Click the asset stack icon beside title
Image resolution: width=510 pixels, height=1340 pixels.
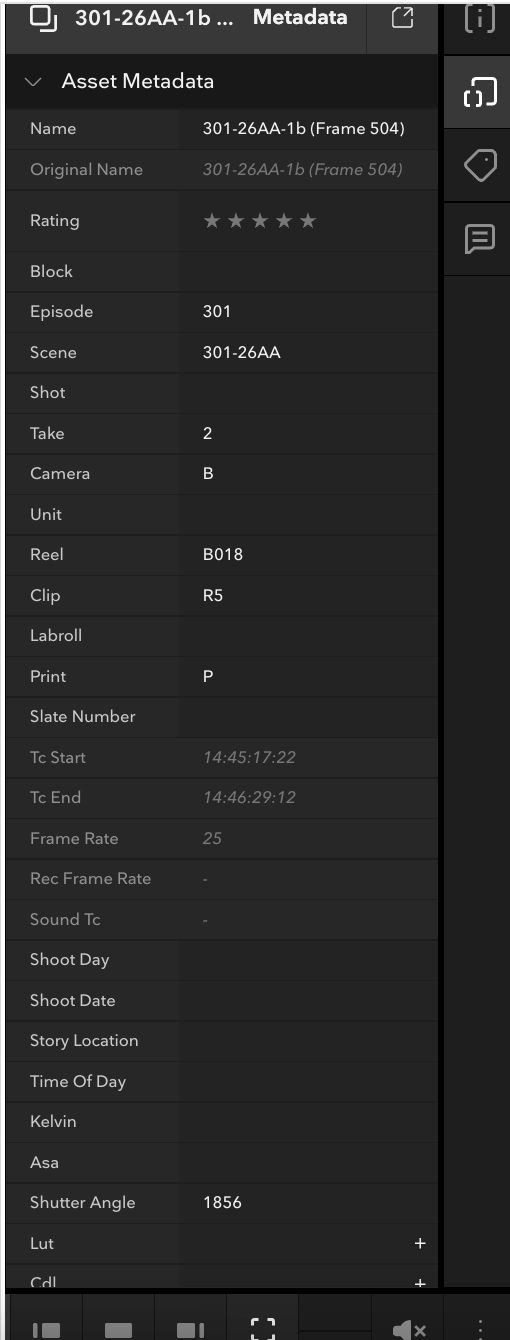43,17
